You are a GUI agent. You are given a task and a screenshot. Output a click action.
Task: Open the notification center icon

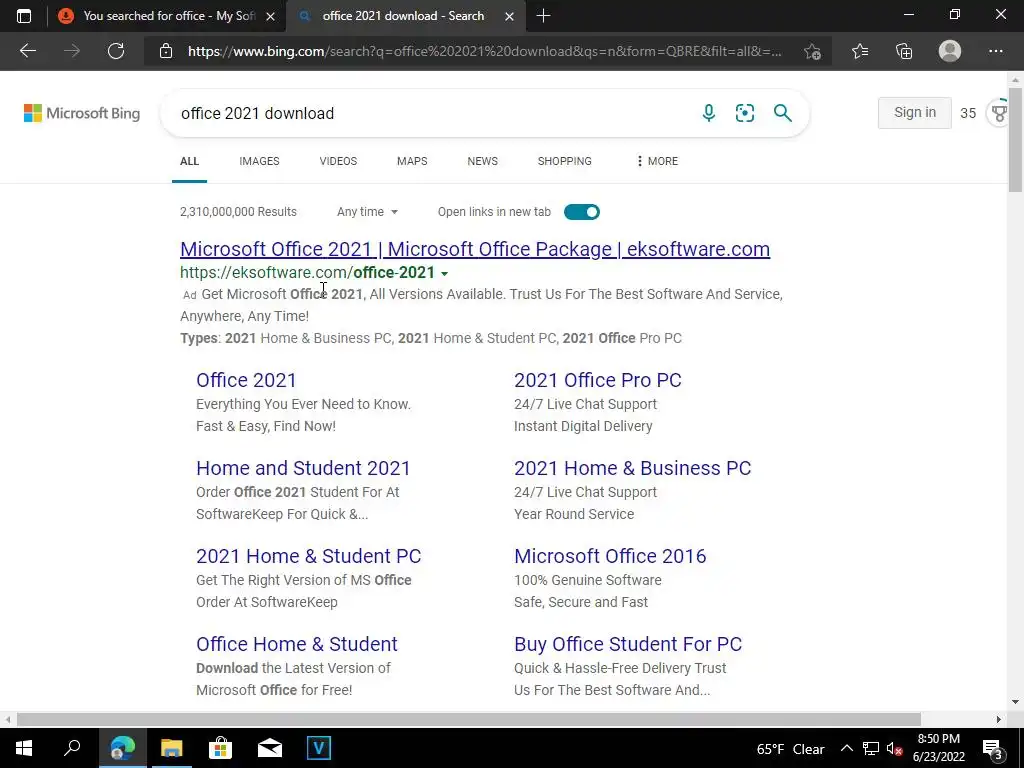point(993,749)
